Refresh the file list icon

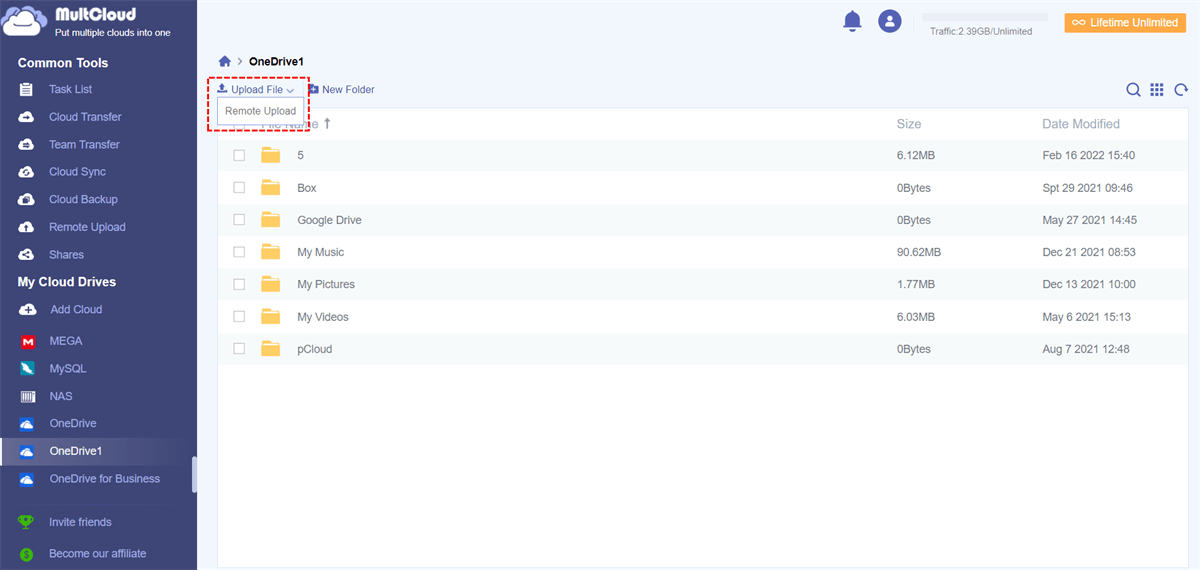tap(1181, 90)
